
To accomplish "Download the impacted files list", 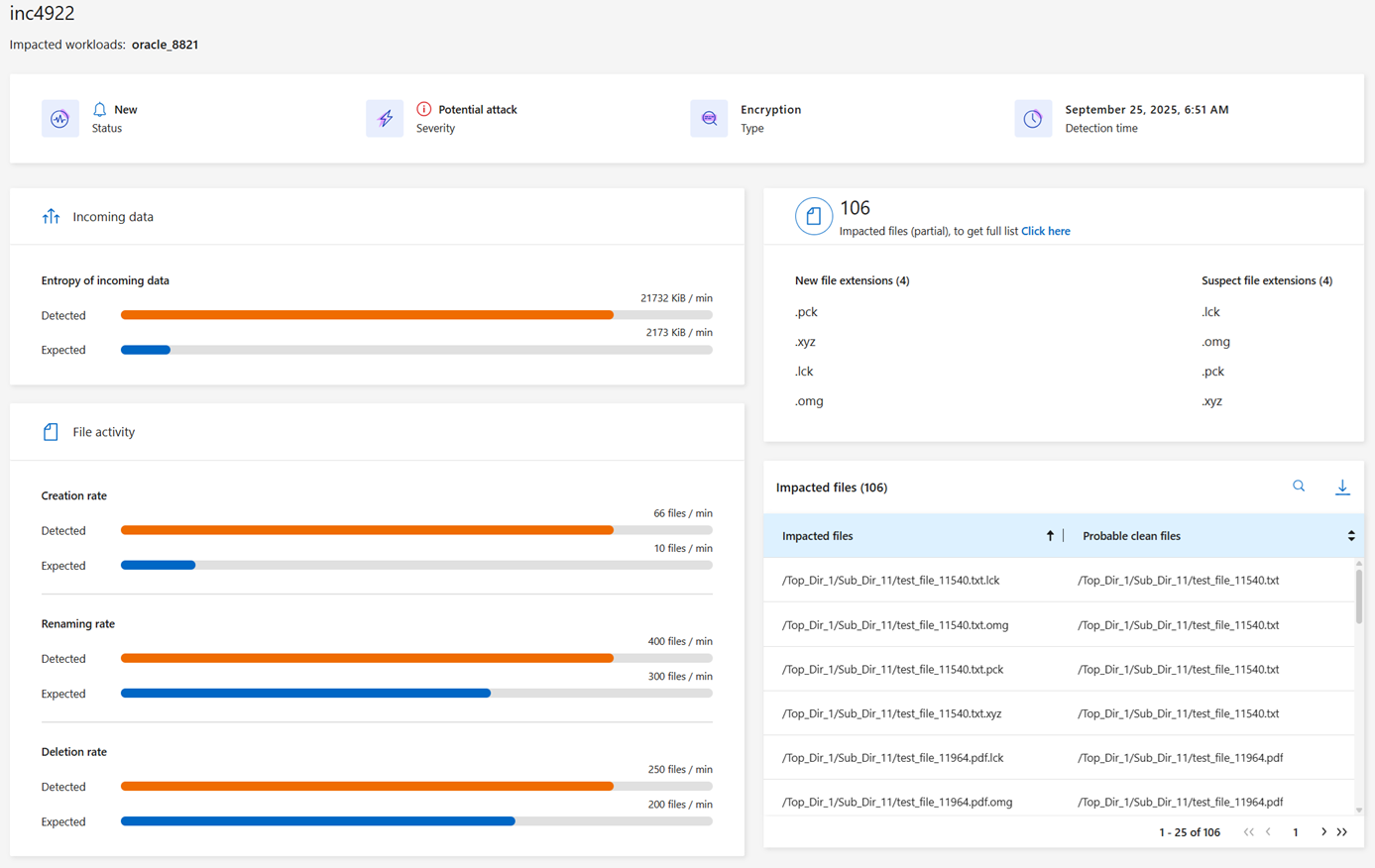I will [1342, 487].
